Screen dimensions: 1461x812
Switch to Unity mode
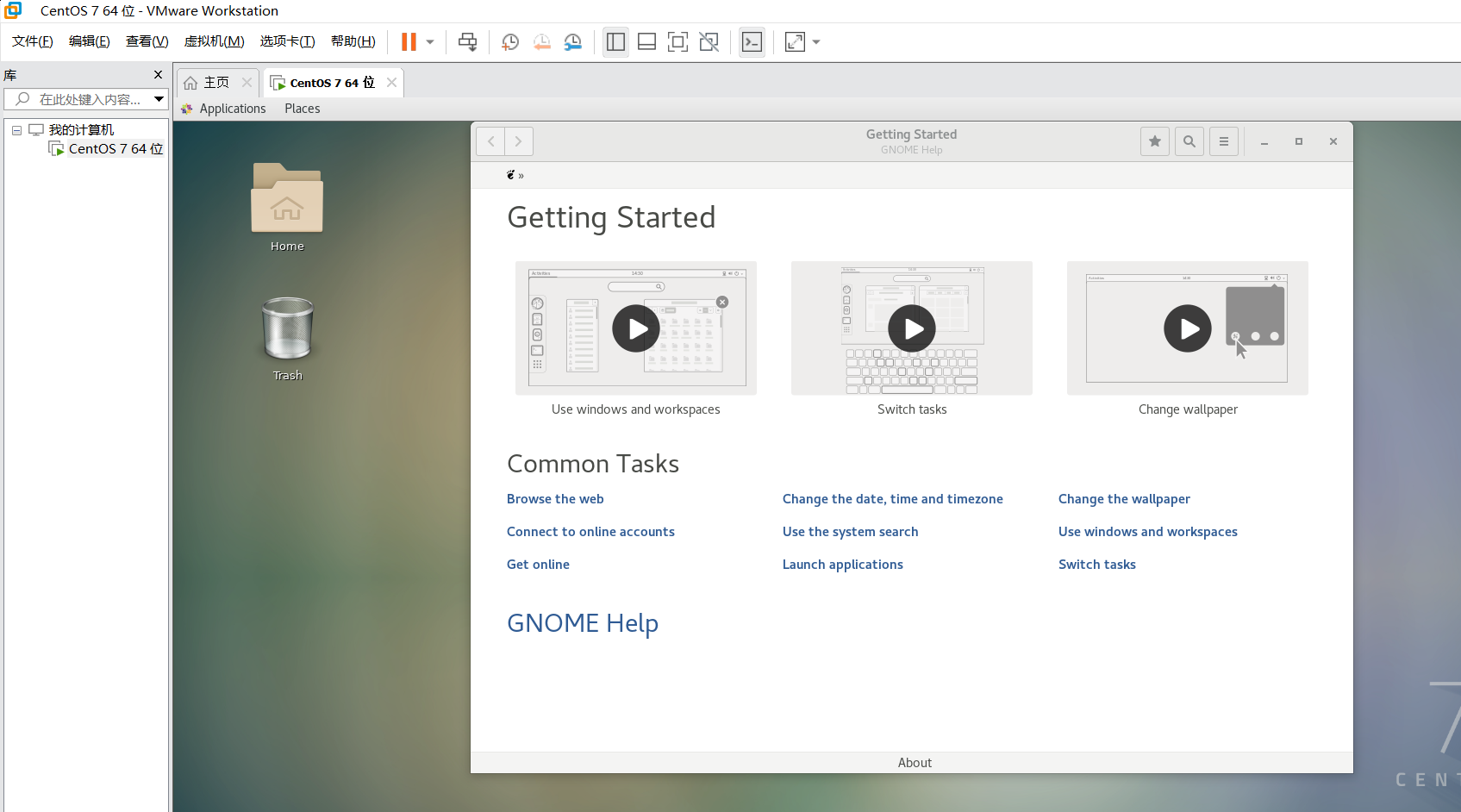point(709,42)
